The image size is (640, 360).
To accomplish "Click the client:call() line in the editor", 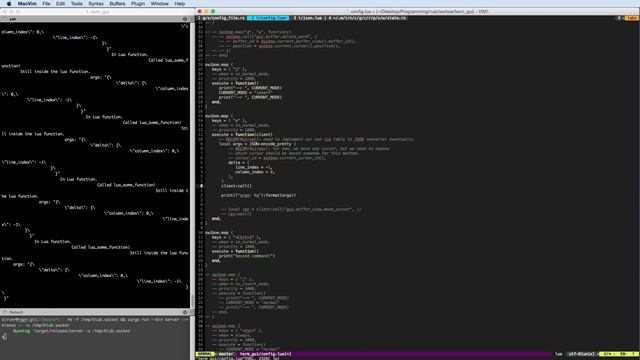I will point(236,186).
